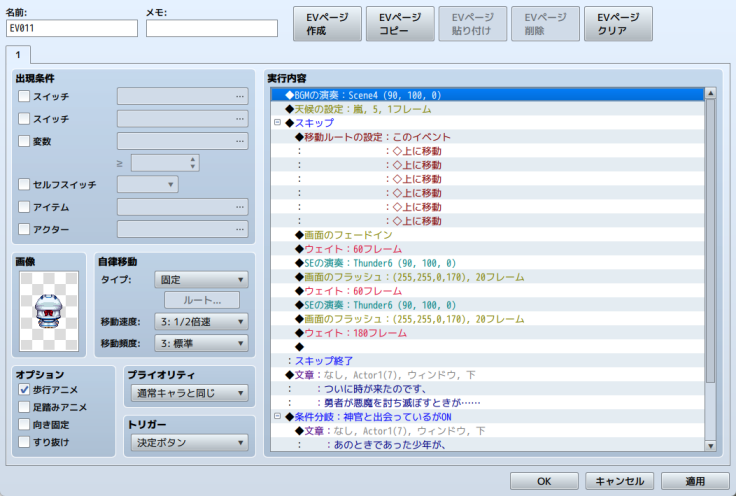
Task: Collapse the スキップ command block
Action: (x=278, y=123)
